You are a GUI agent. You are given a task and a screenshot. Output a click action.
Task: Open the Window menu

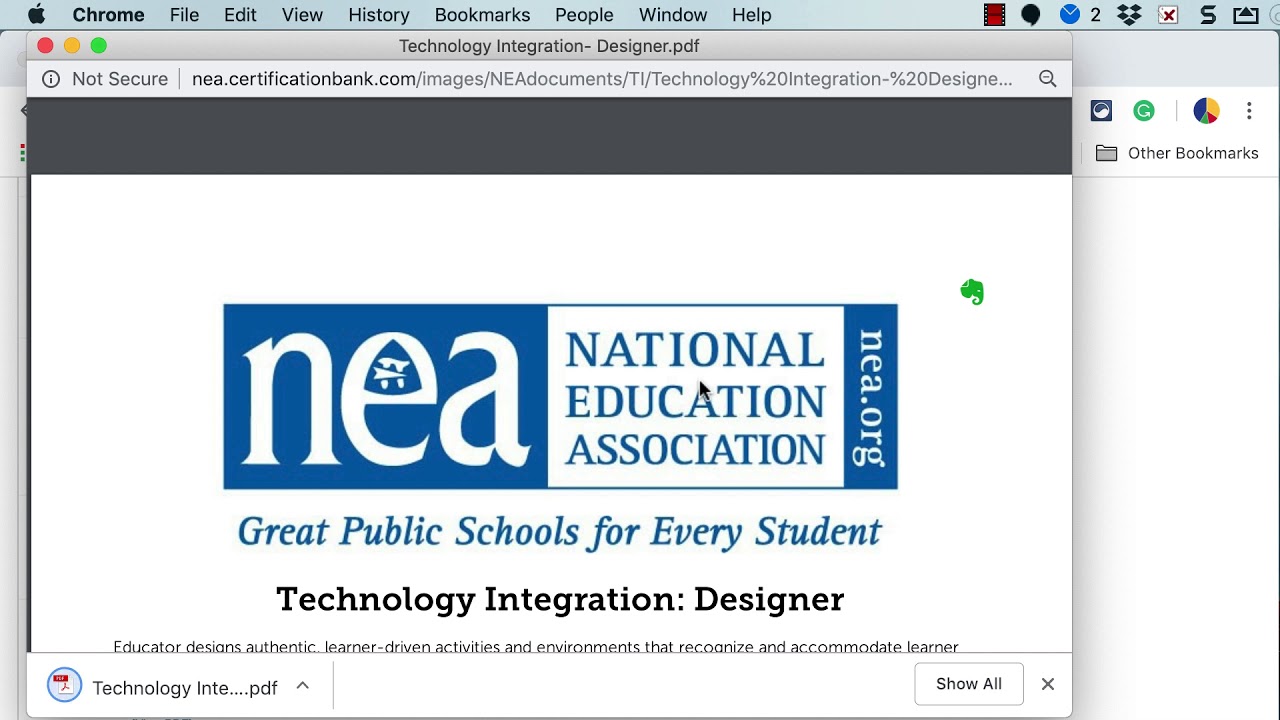click(673, 15)
